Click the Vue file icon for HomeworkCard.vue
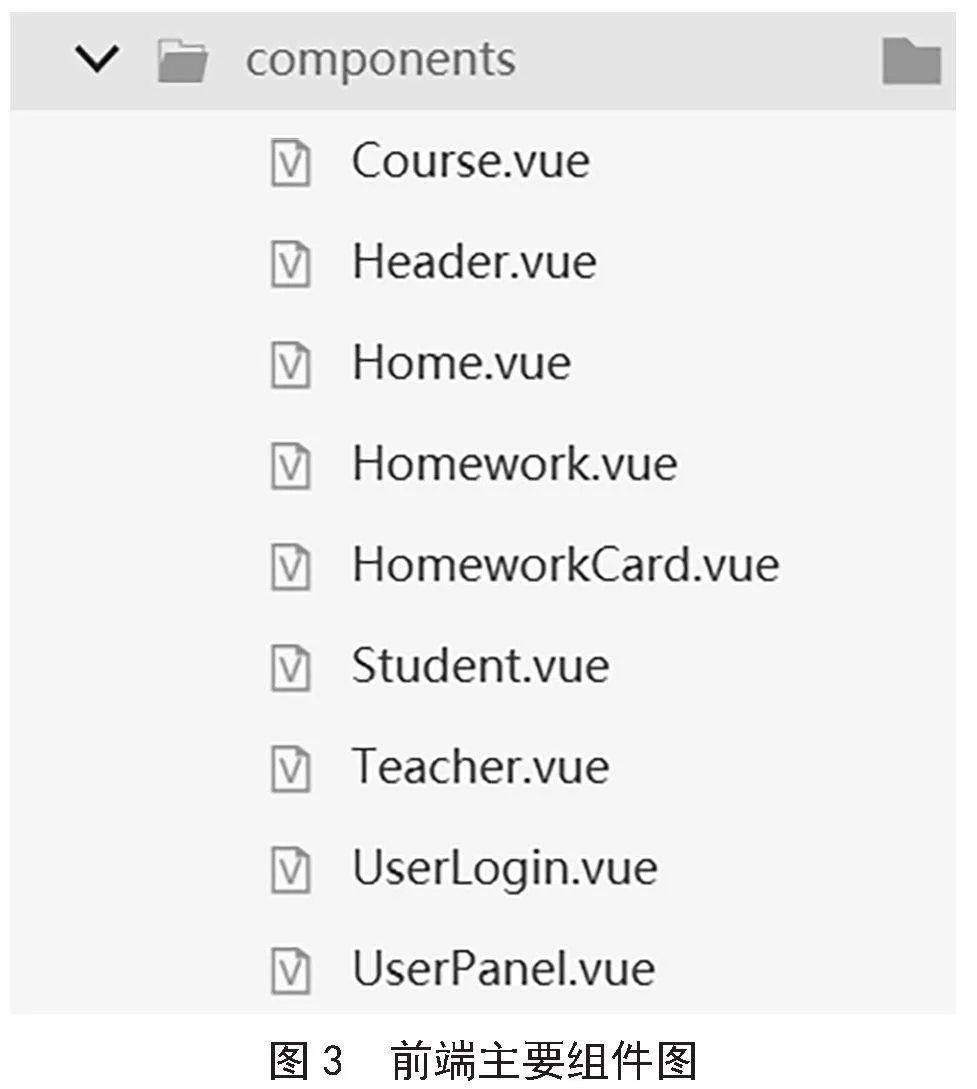This screenshot has width=977, height=1089. coord(290,567)
